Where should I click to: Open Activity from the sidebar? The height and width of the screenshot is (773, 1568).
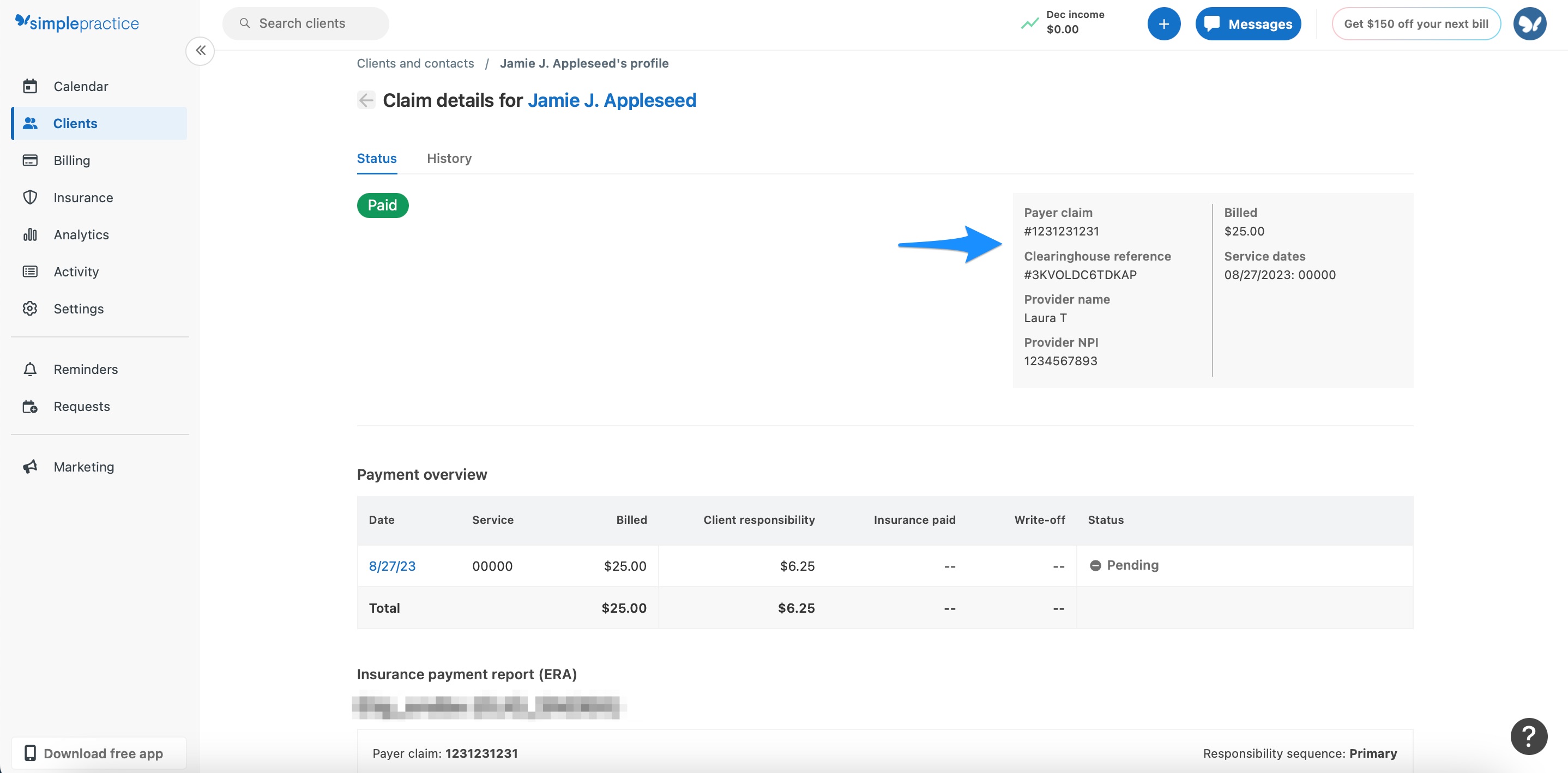coord(99,272)
